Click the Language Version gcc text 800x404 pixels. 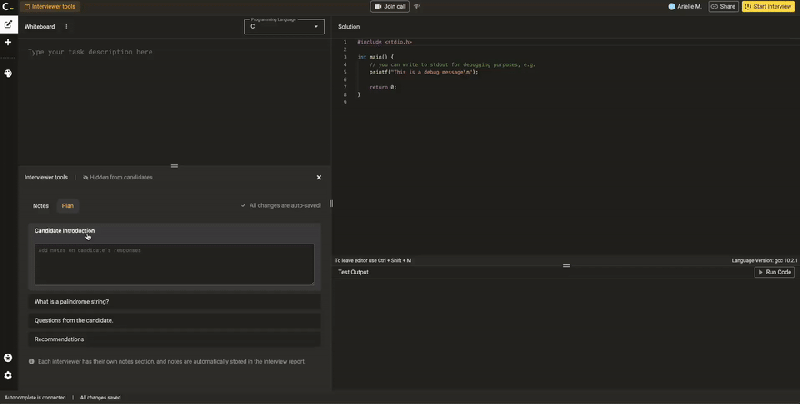[x=764, y=260]
